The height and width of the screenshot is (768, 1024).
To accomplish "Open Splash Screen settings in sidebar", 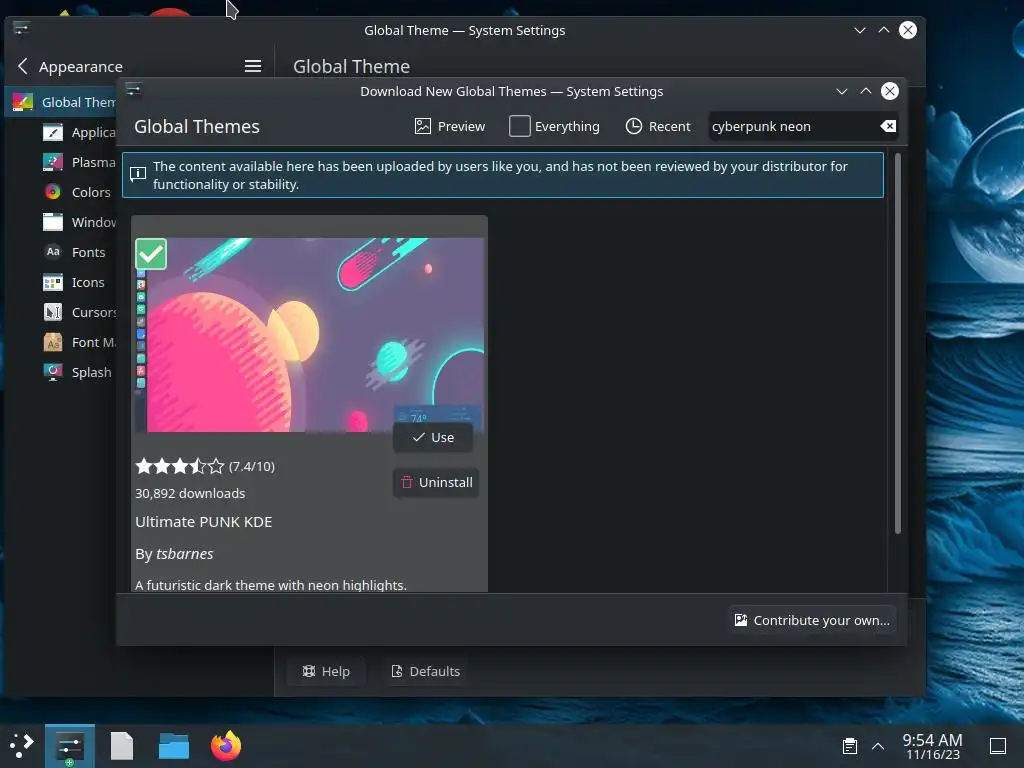I will [x=77, y=372].
